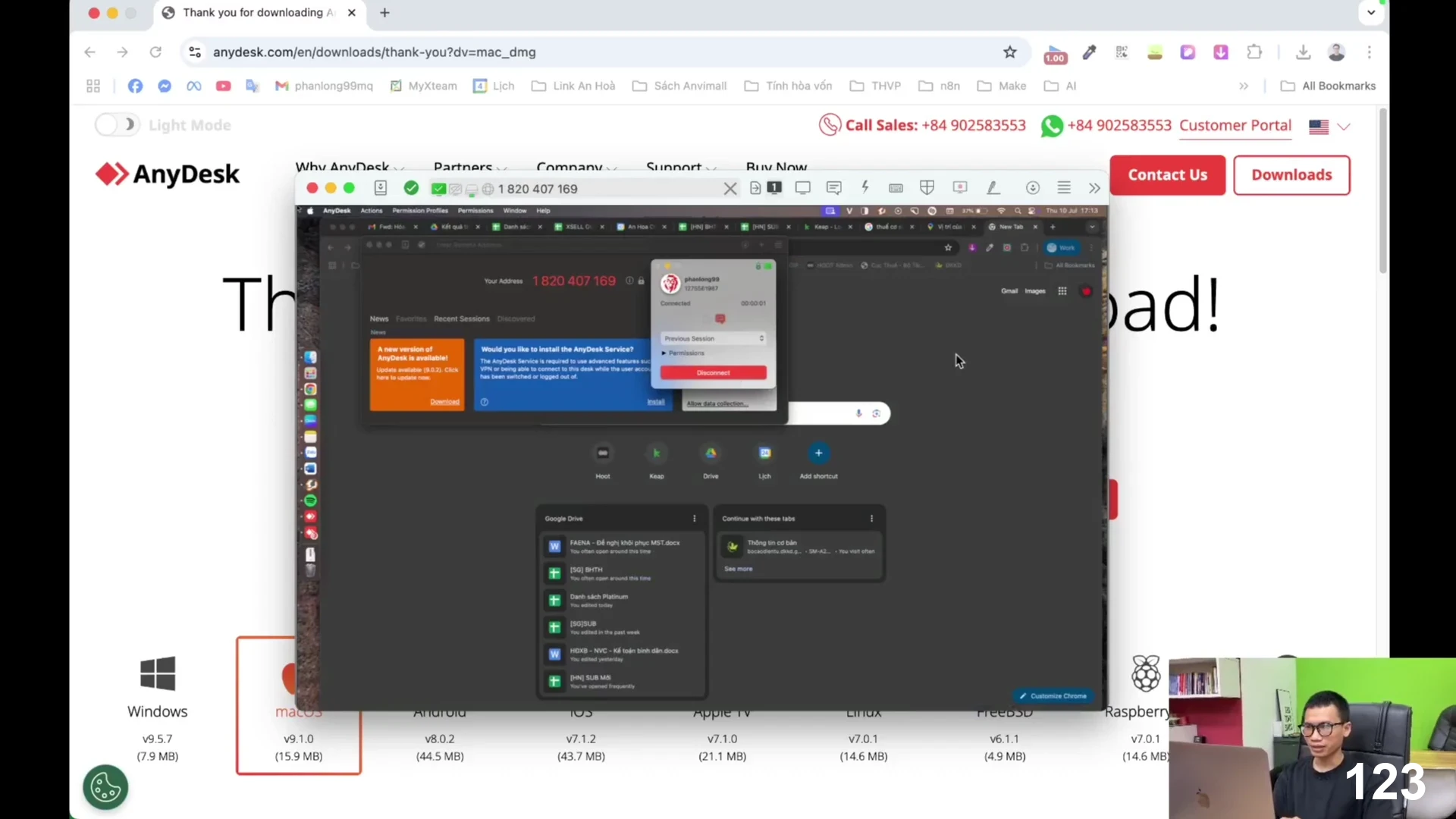
Task: Open the Previous Session dropdown in remote popup
Action: 713,338
